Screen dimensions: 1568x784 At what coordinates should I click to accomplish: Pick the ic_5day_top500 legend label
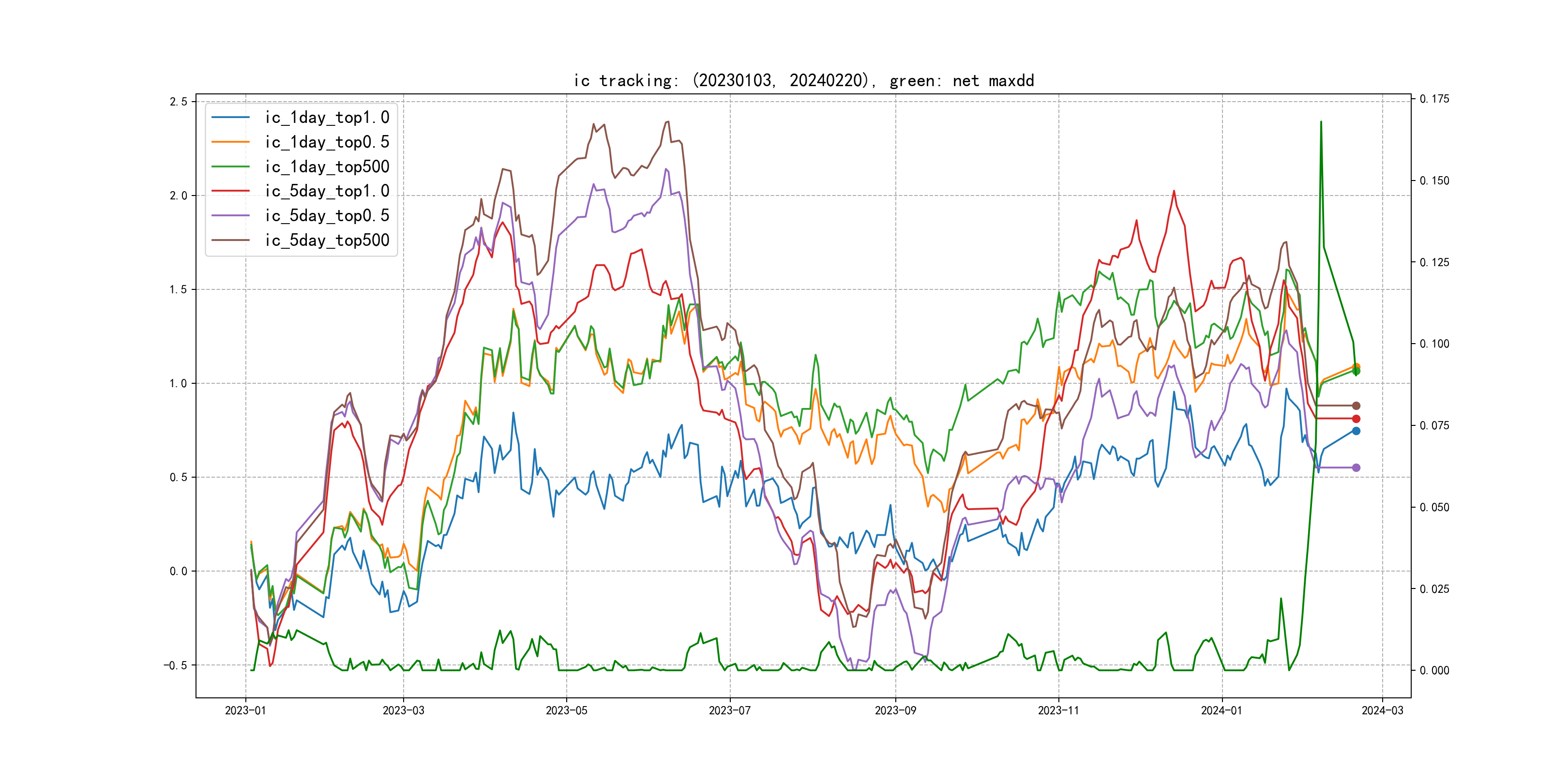pos(327,241)
